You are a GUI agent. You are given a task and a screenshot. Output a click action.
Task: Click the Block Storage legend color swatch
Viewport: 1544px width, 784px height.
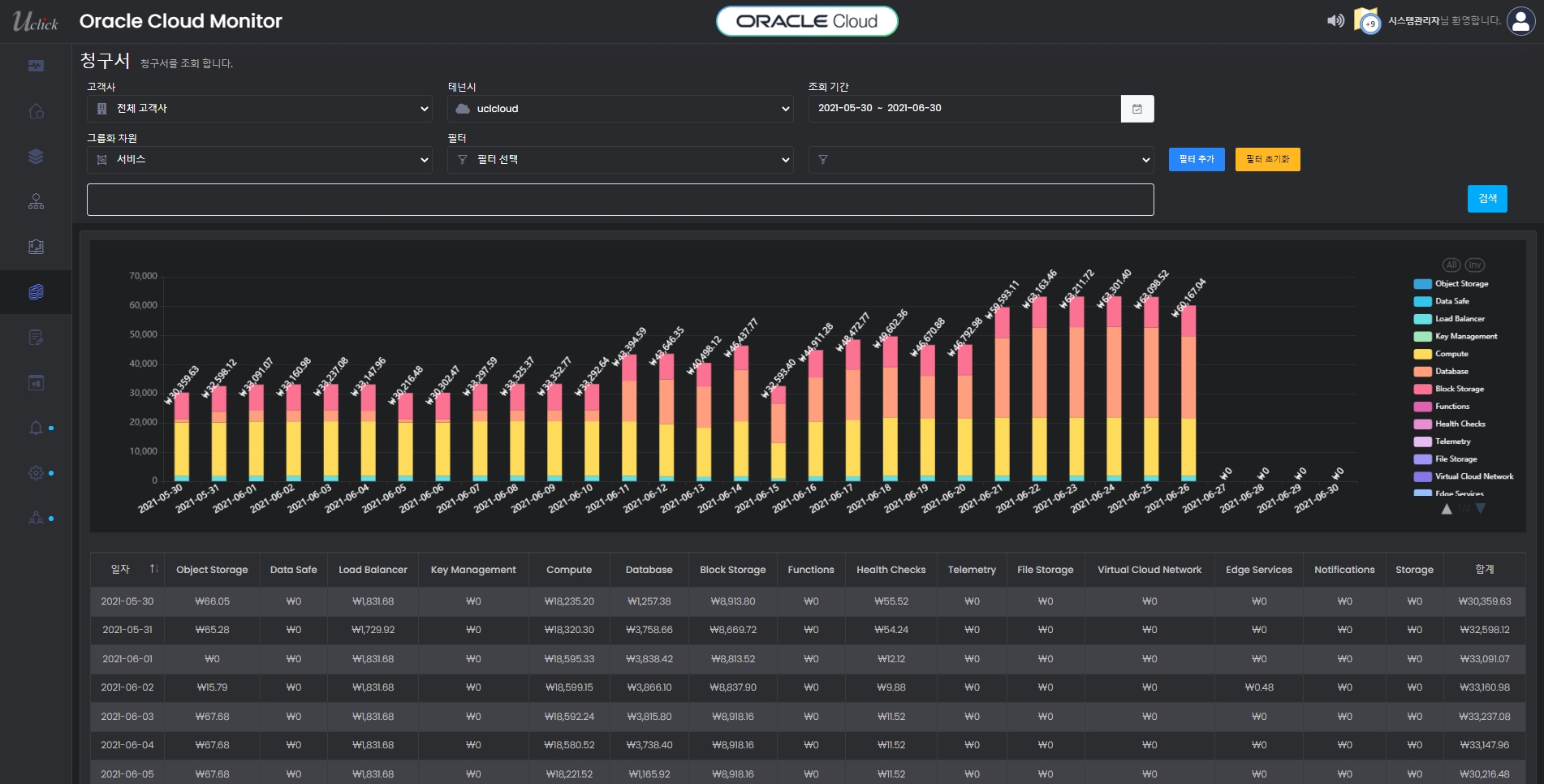[x=1422, y=390]
